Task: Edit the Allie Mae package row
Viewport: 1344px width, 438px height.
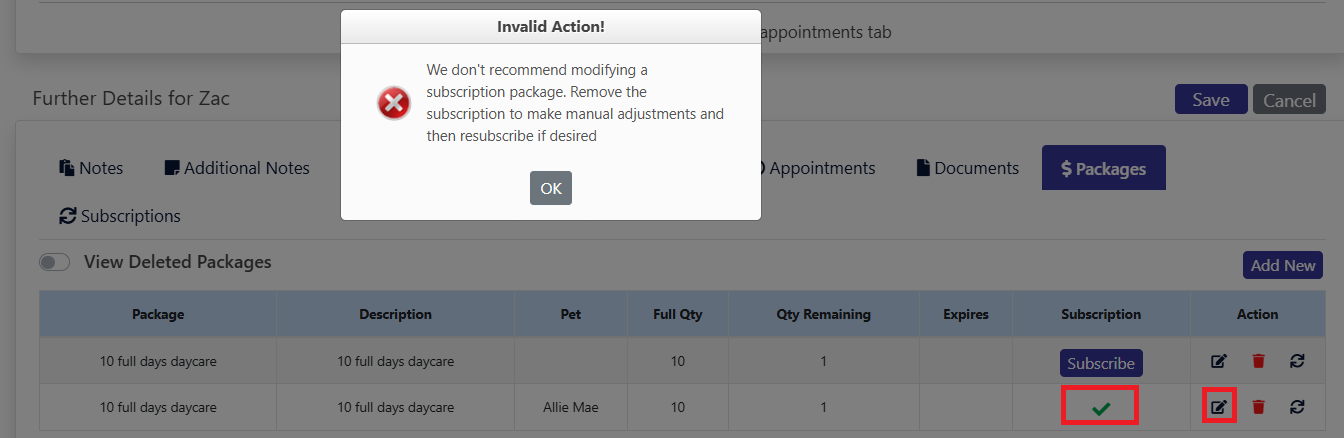Action: [x=1218, y=406]
